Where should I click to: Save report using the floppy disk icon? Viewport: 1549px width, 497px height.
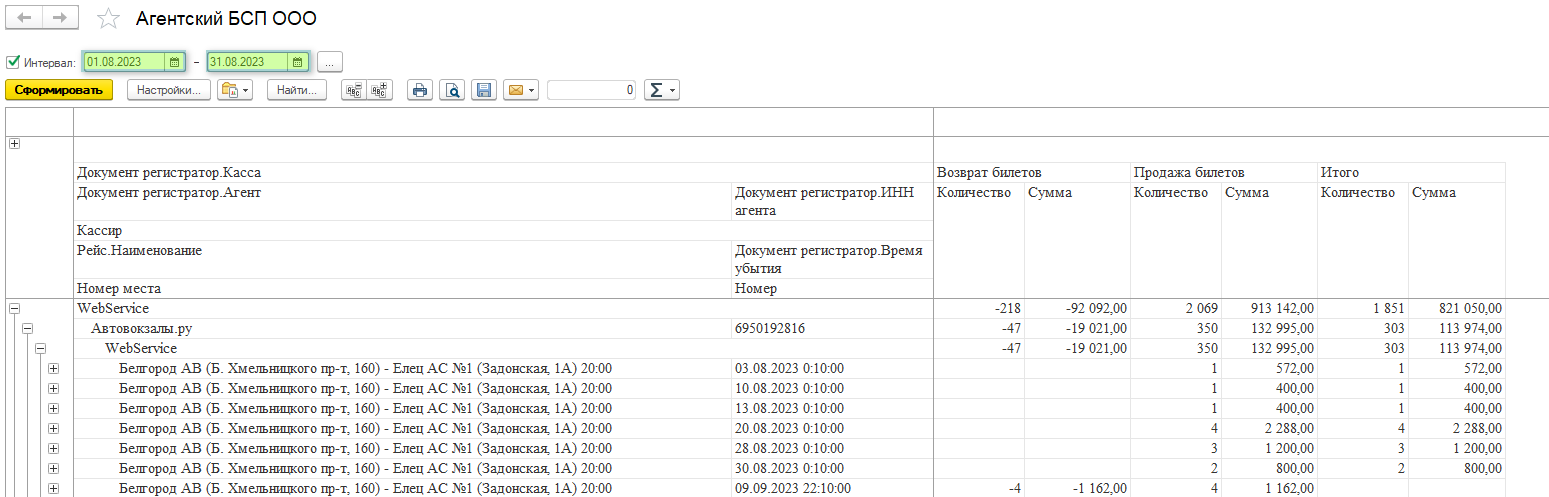click(x=484, y=90)
